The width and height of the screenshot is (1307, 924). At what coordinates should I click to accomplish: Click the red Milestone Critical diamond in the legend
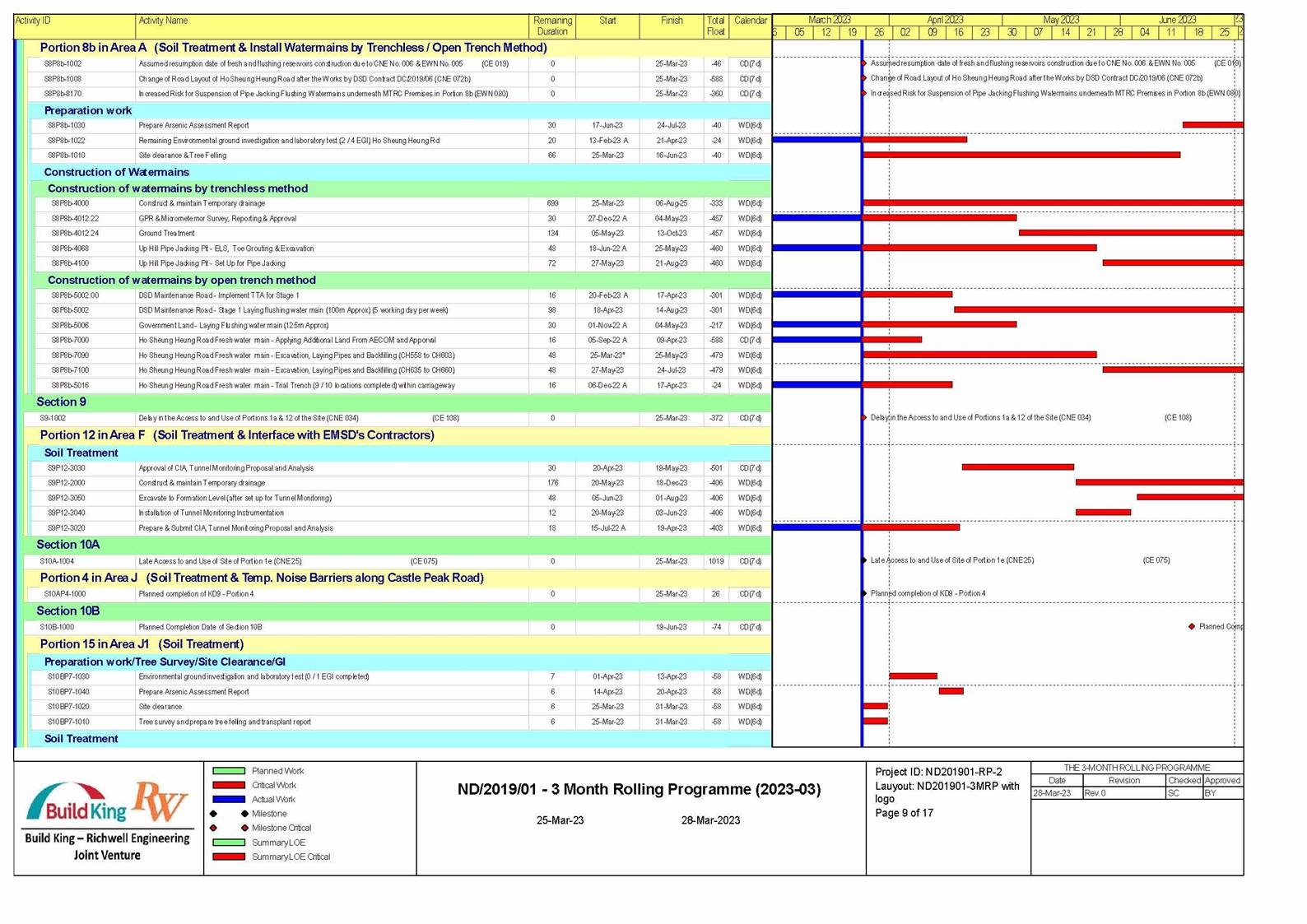pyautogui.click(x=244, y=828)
